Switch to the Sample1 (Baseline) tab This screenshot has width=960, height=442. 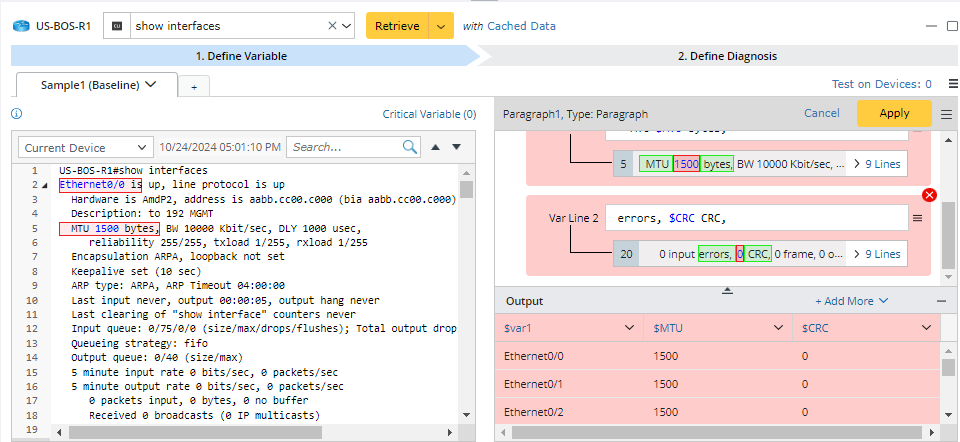coord(98,85)
